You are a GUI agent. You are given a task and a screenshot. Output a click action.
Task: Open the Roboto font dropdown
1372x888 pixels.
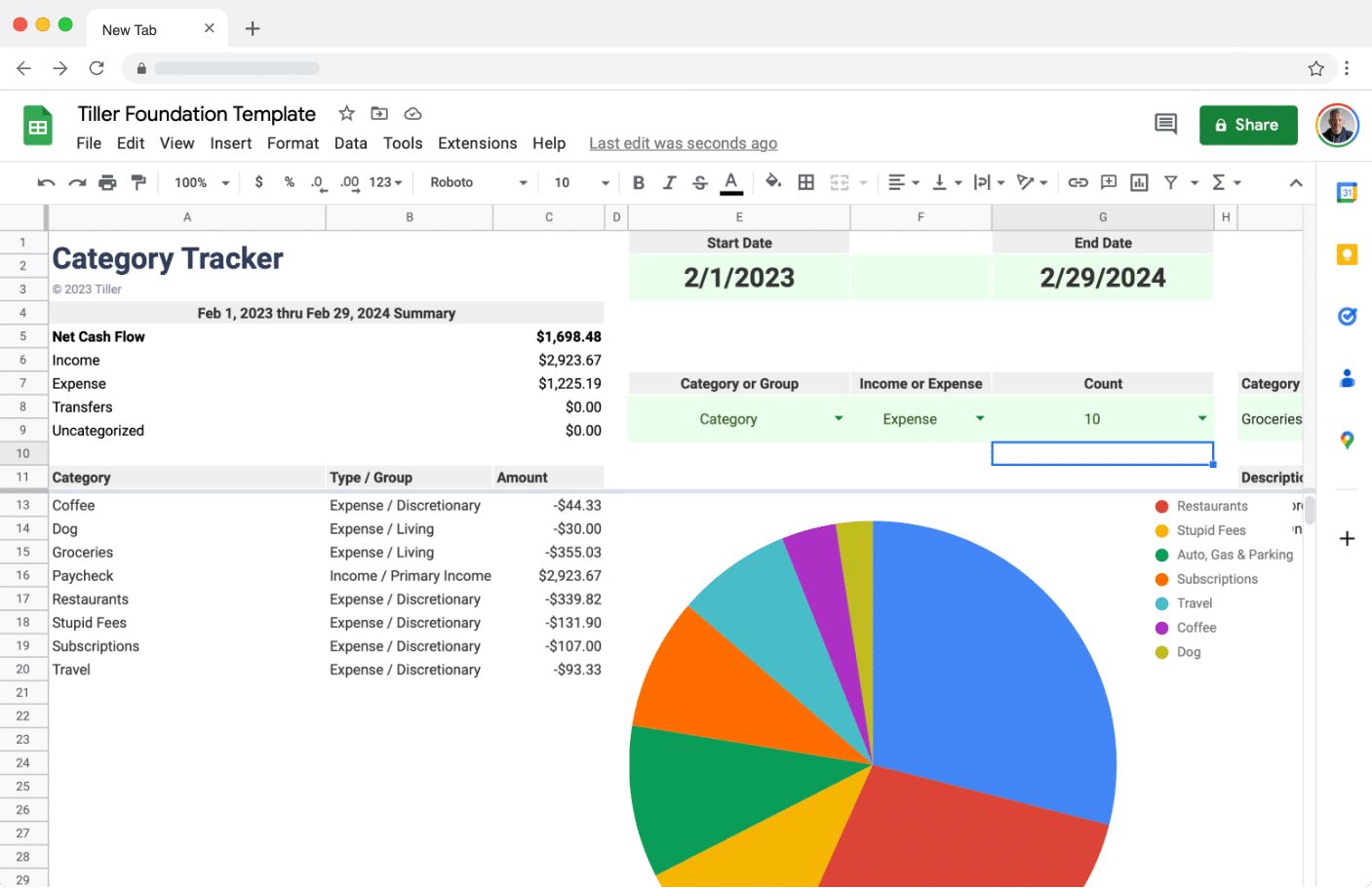(x=479, y=182)
